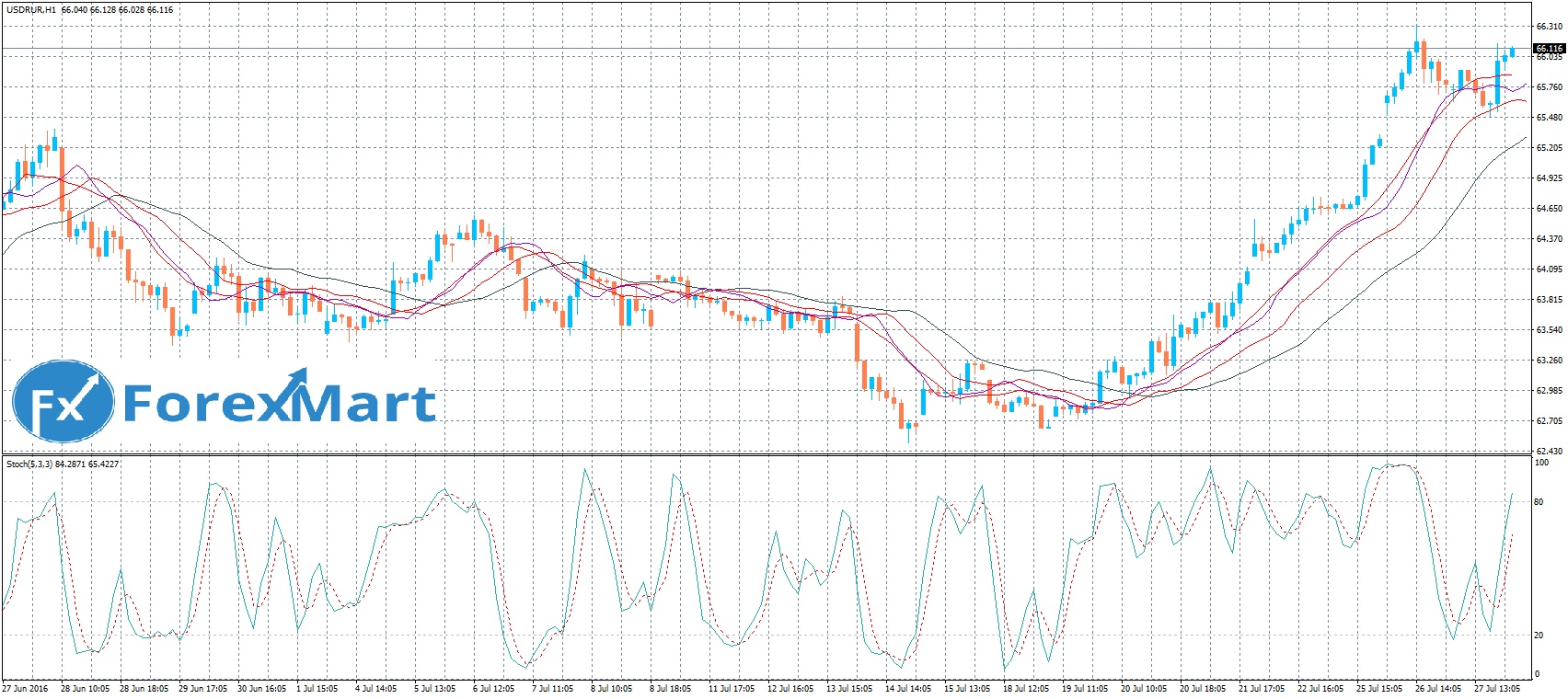Click the 64.095 price axis label
1568x699 pixels.
(x=1548, y=269)
